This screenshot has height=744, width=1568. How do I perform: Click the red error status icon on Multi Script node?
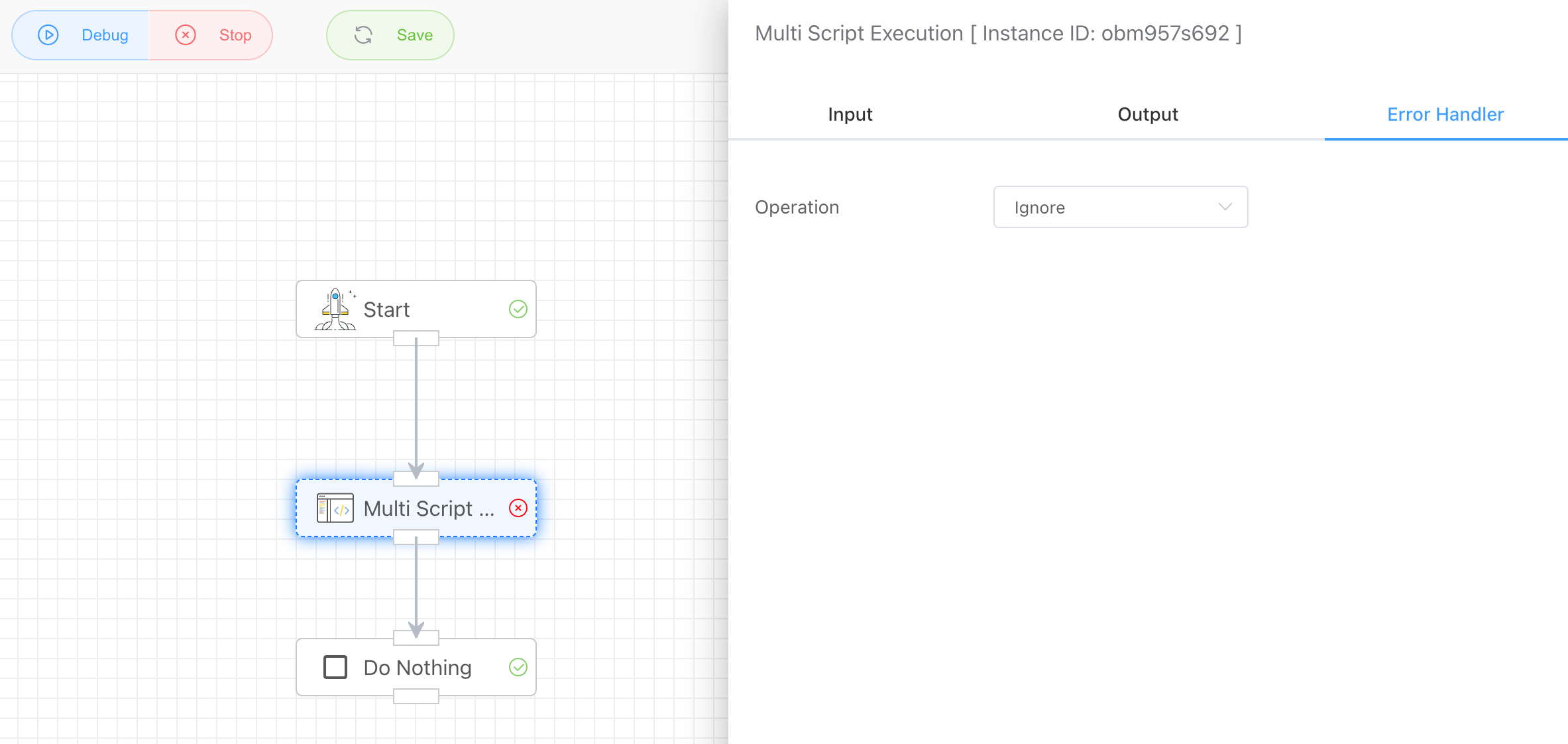coord(518,509)
